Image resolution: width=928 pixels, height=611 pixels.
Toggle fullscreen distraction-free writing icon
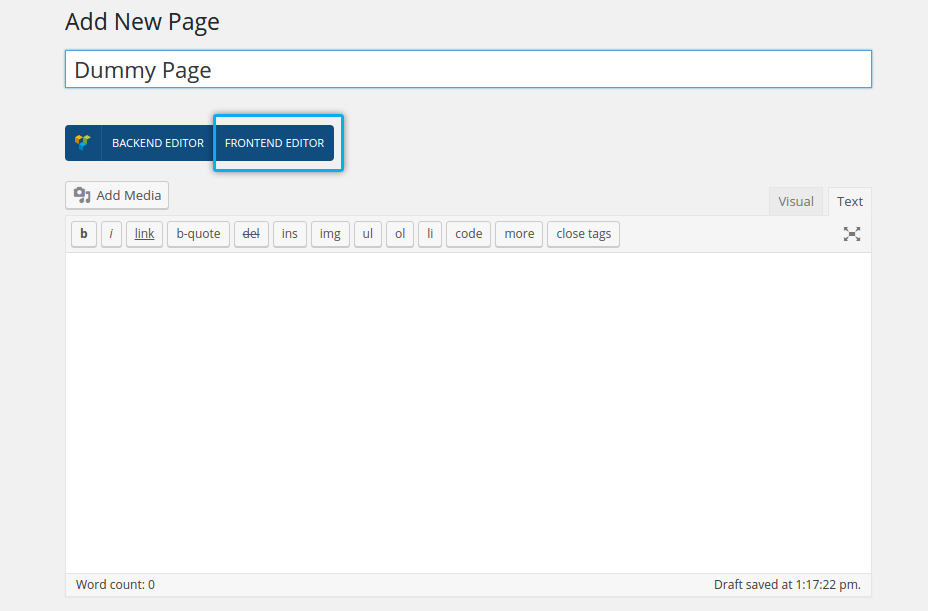851,234
